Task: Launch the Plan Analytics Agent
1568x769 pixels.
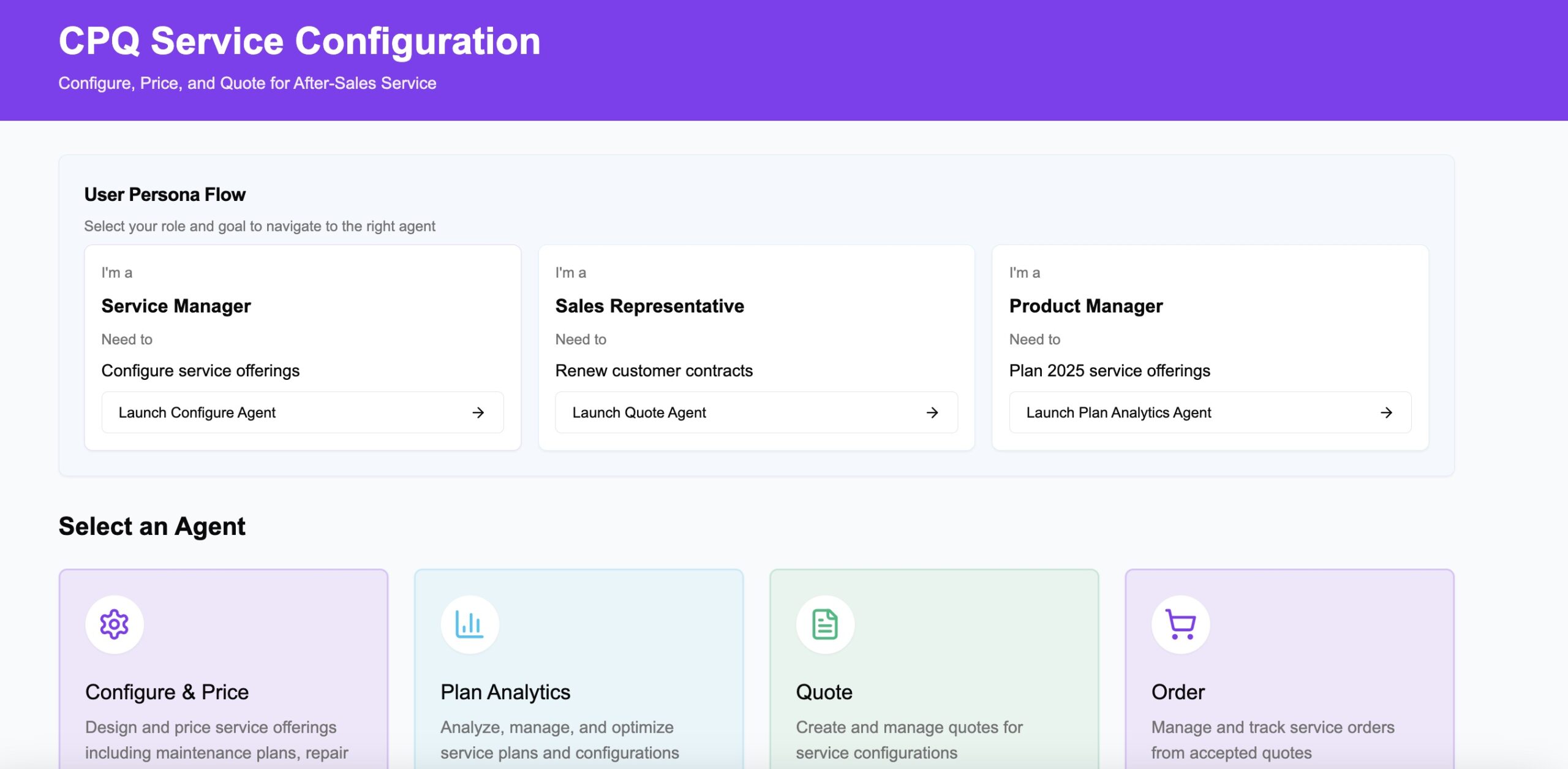Action: tap(1210, 412)
